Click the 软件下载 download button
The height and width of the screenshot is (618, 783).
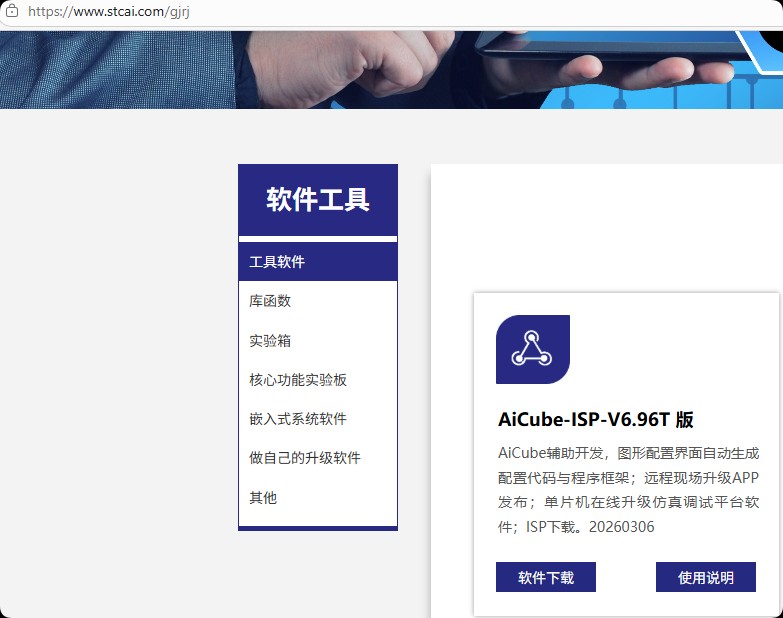pyautogui.click(x=546, y=577)
